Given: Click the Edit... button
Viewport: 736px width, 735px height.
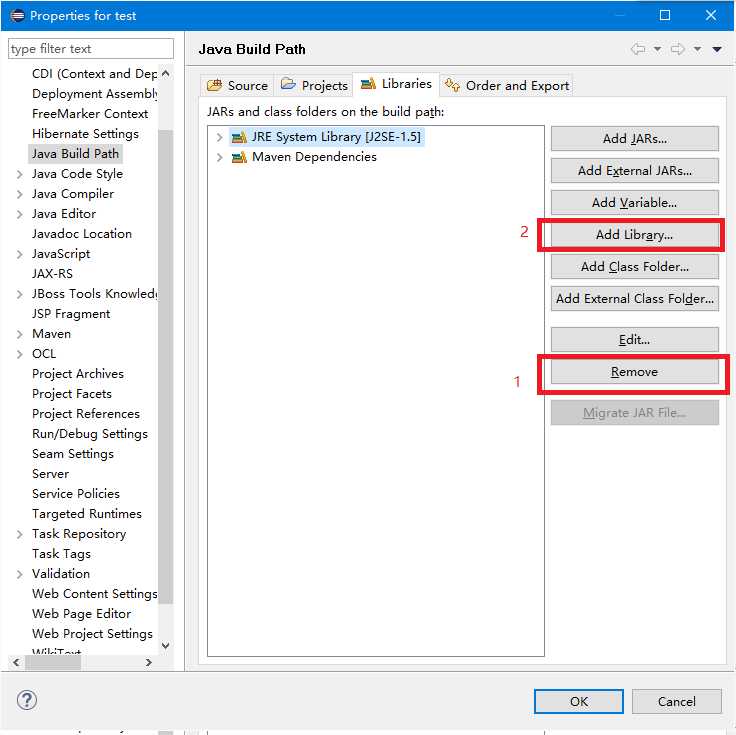Looking at the screenshot, I should coord(635,339).
